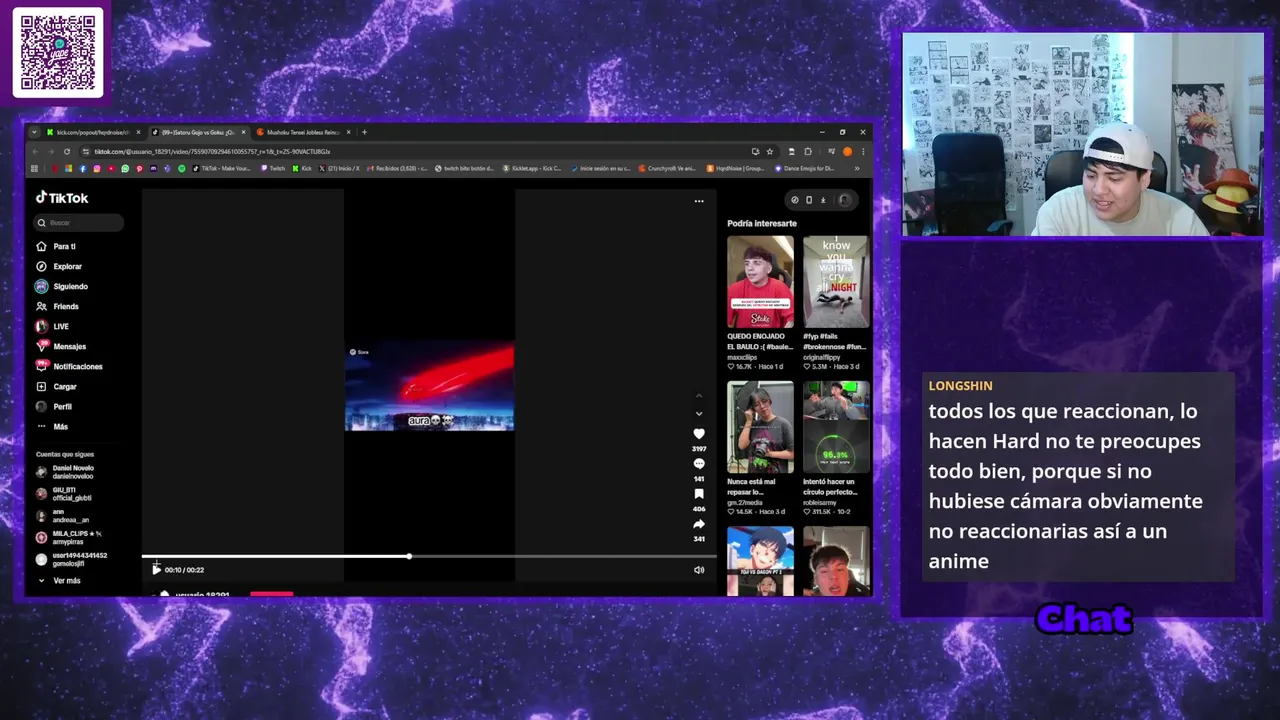Viewport: 1280px width, 720px height.
Task: Open the #fyp #fails video thumbnail
Action: point(836,282)
